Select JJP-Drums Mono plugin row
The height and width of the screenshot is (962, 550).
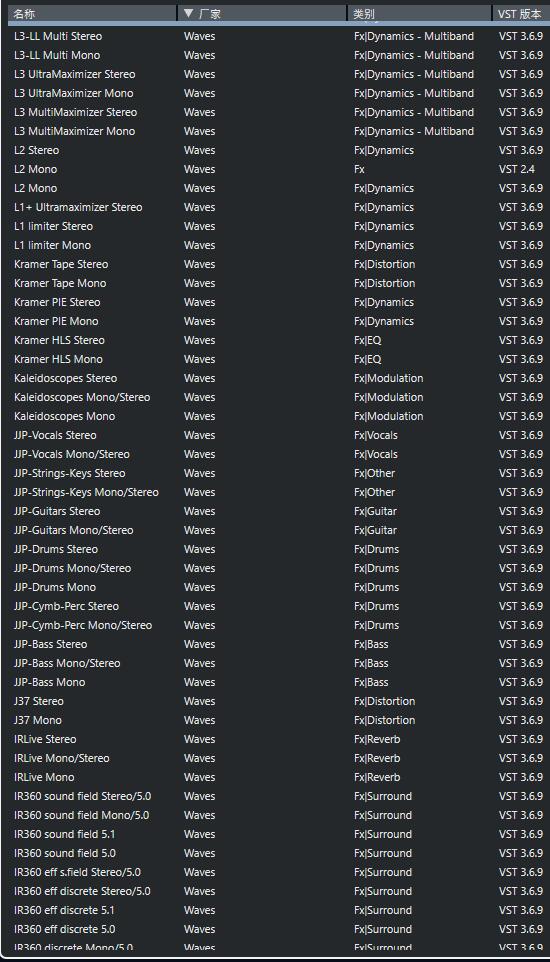(276, 588)
